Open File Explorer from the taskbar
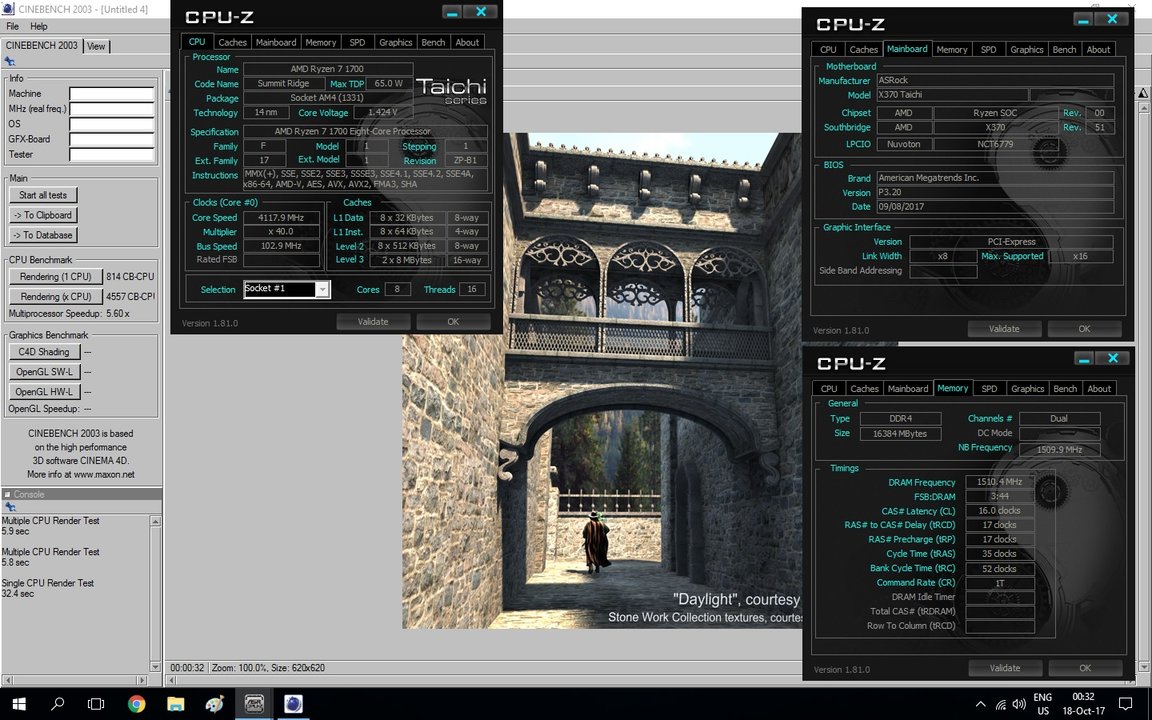1152x720 pixels. coord(176,704)
